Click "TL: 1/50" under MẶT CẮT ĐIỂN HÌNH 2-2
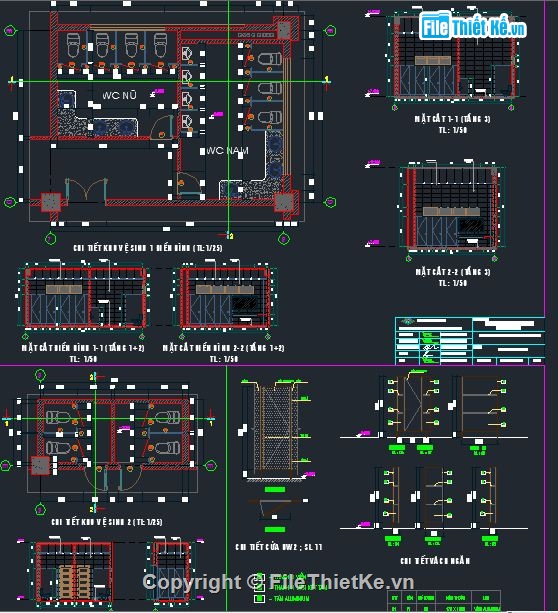558x613 pixels. click(x=224, y=358)
